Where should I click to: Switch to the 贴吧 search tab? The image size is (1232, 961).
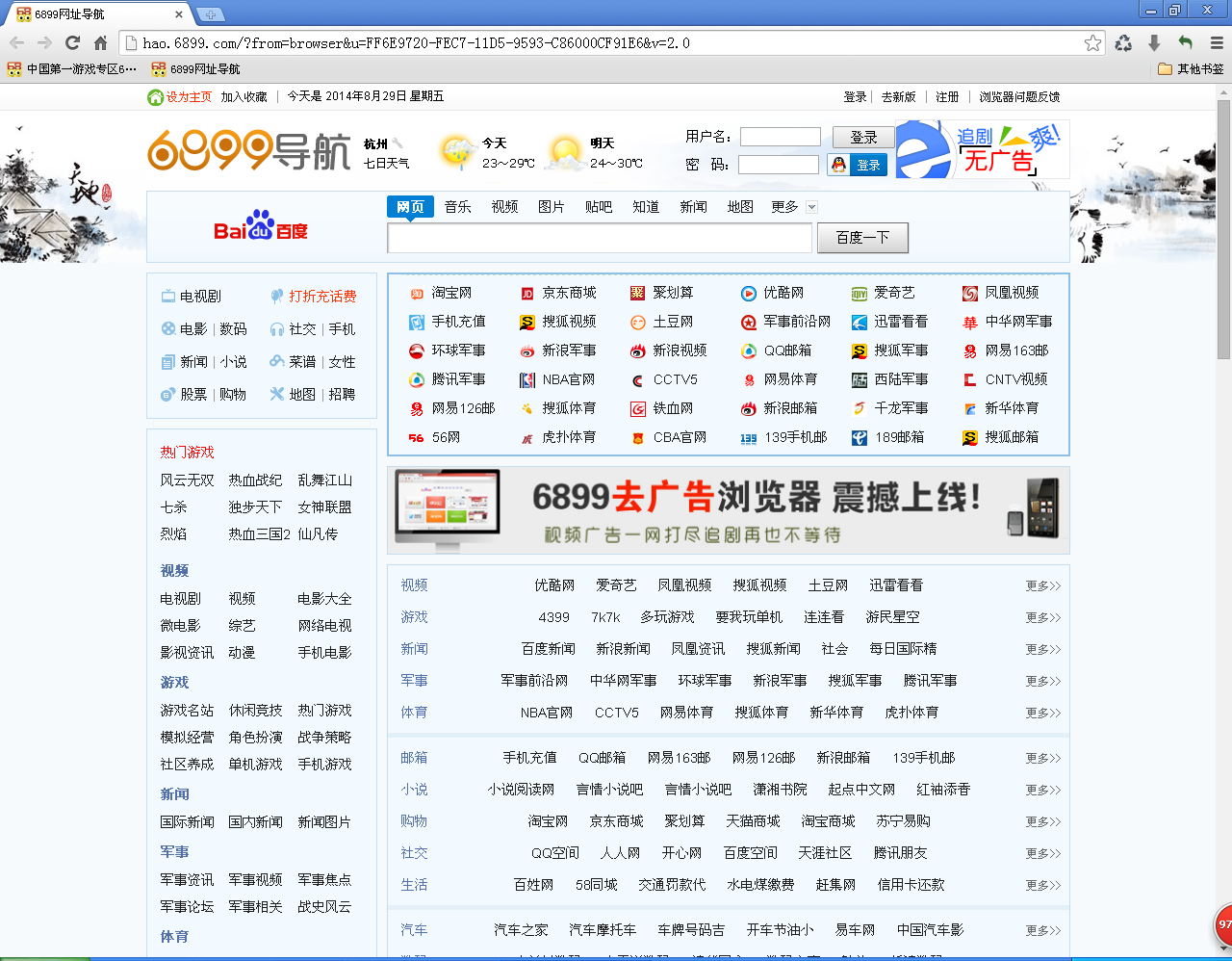point(599,207)
